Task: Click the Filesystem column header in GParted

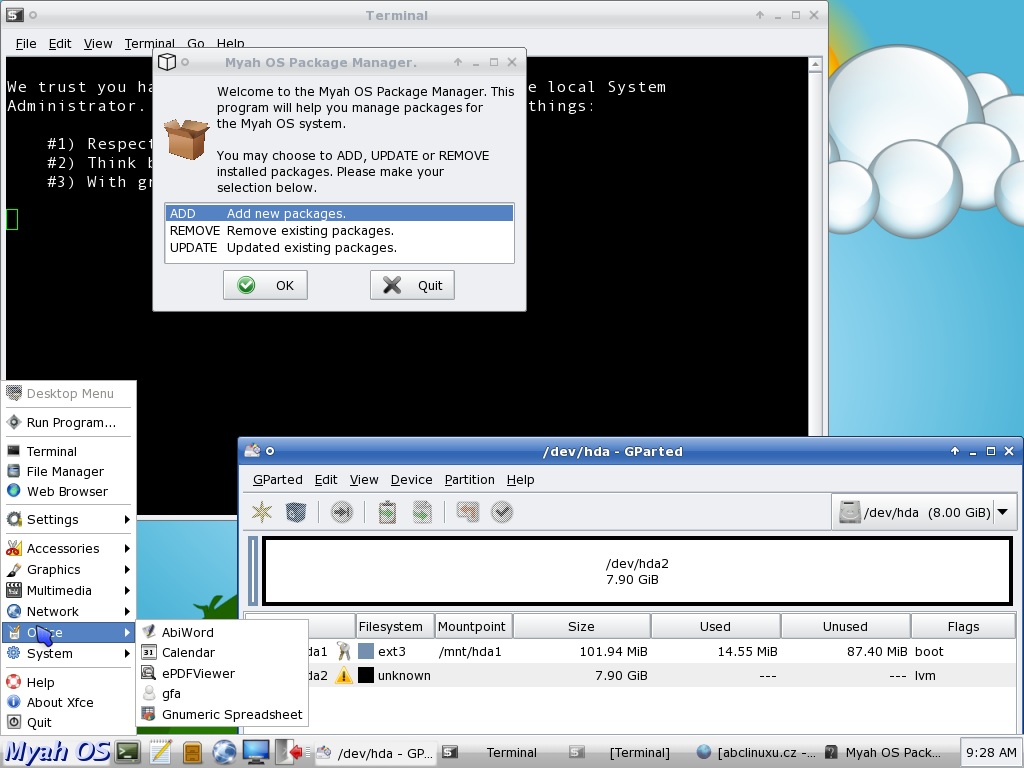Action: coord(395,626)
